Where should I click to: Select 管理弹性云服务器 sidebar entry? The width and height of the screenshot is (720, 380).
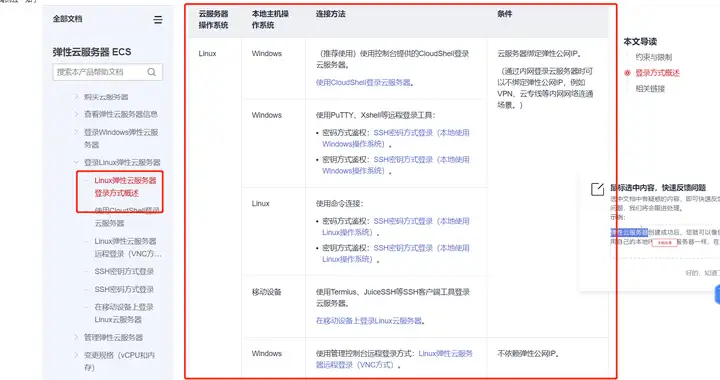point(113,338)
